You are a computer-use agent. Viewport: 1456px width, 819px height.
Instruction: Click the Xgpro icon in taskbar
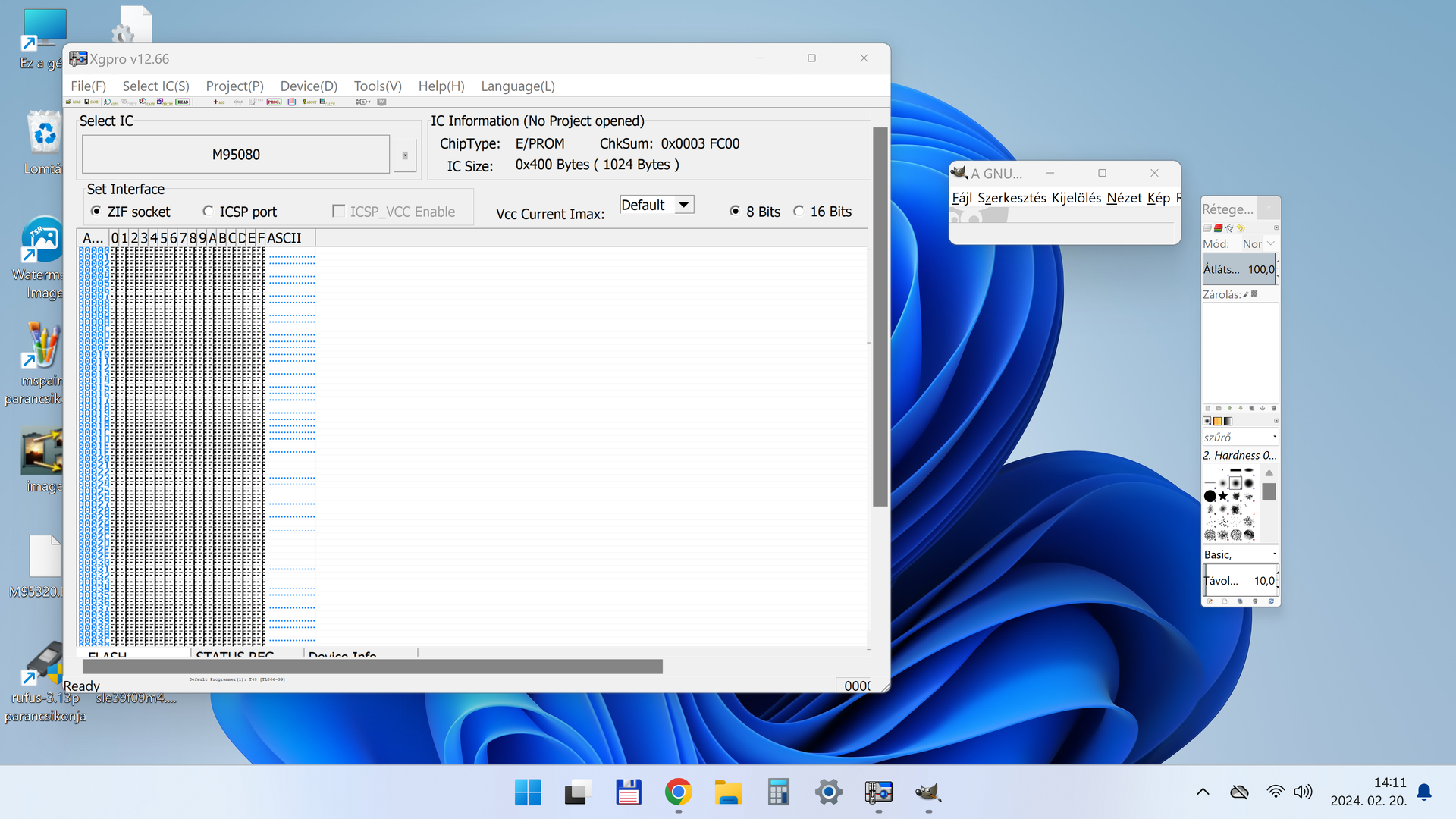pos(878,792)
